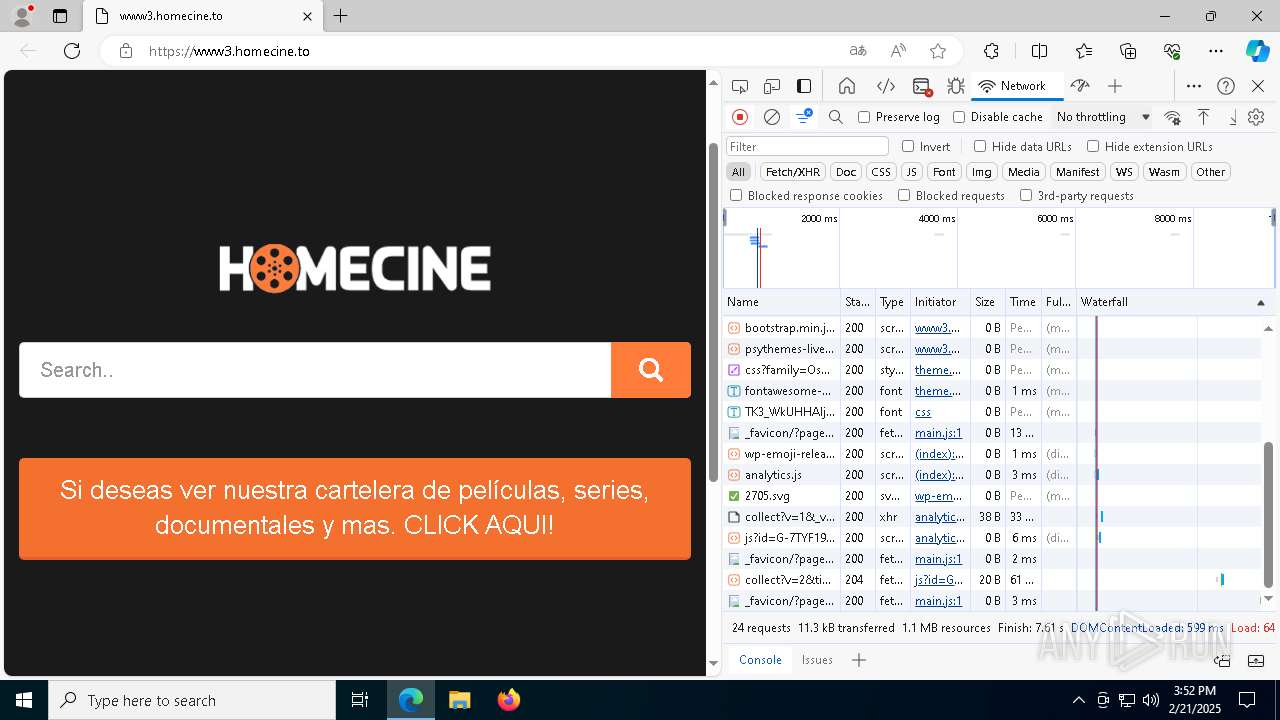Switch to the Console drawer tab
The height and width of the screenshot is (720, 1280).
click(x=760, y=660)
